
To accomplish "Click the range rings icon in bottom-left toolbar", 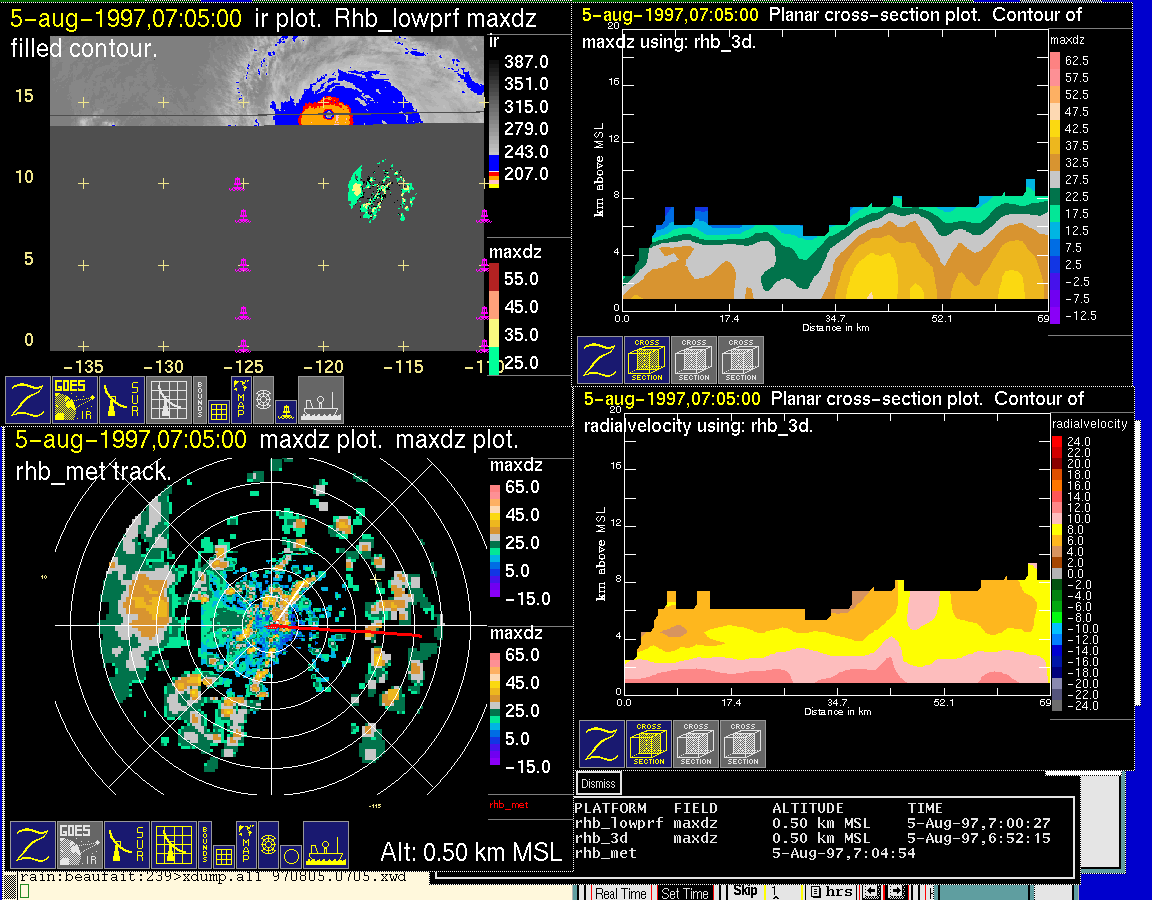I will click(x=267, y=844).
